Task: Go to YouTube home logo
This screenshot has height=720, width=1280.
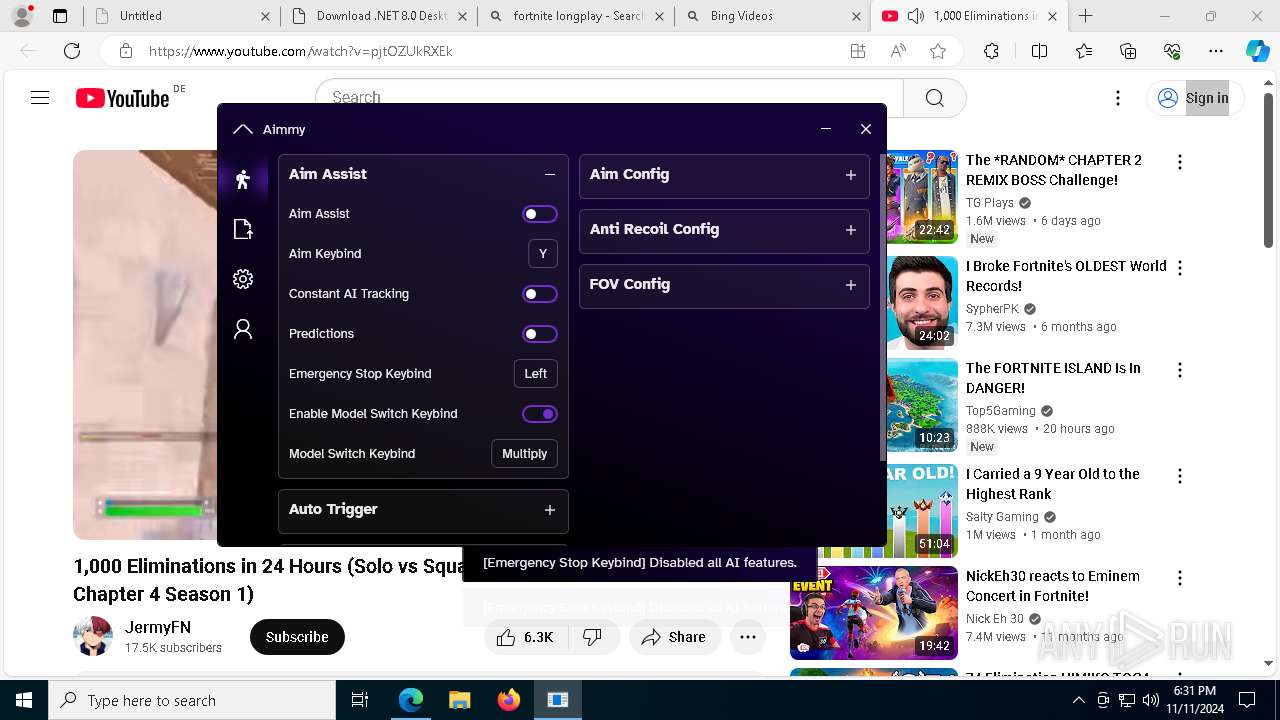Action: (x=123, y=98)
